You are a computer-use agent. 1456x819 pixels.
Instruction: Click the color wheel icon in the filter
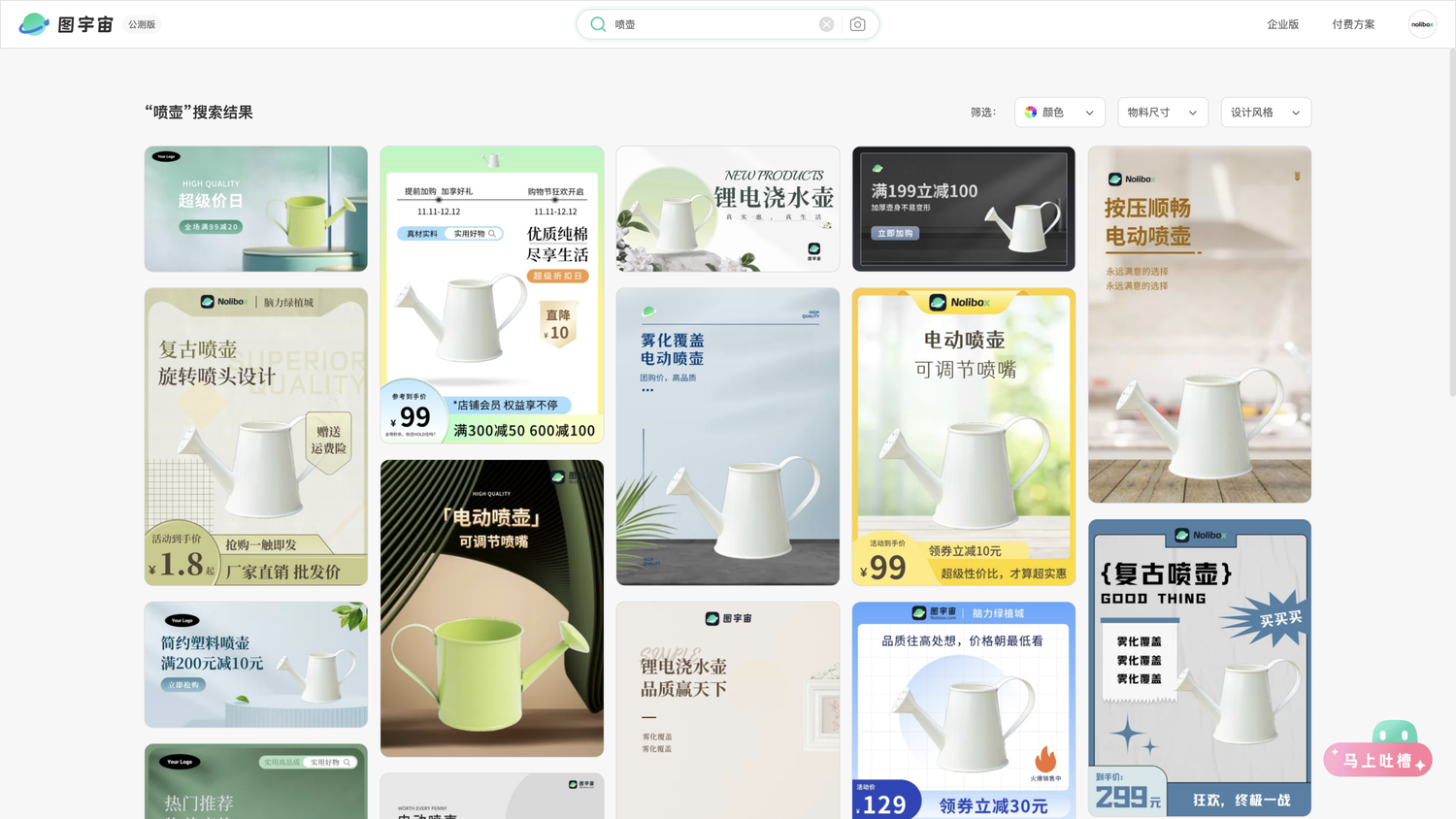click(1031, 113)
